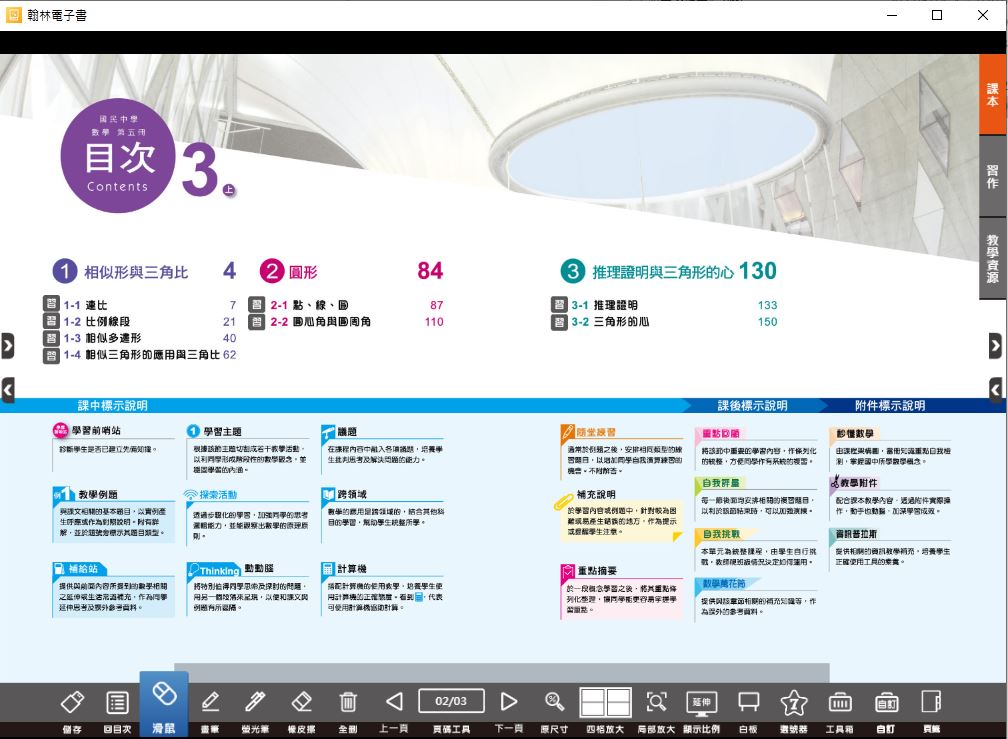Open section 1-2 比例線段
The height and width of the screenshot is (739, 1008).
tap(96, 322)
